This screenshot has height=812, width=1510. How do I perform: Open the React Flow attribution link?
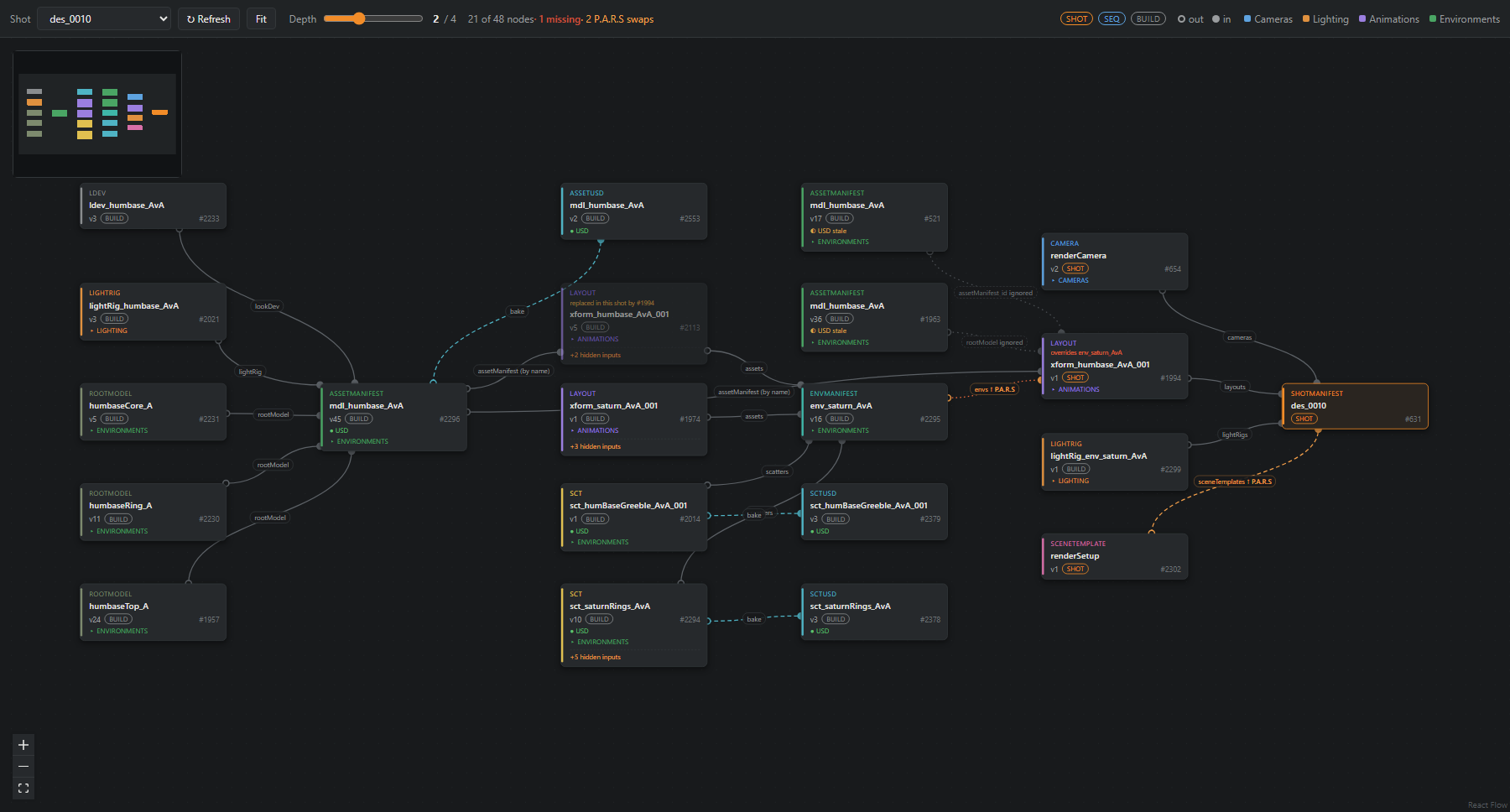(x=1487, y=805)
